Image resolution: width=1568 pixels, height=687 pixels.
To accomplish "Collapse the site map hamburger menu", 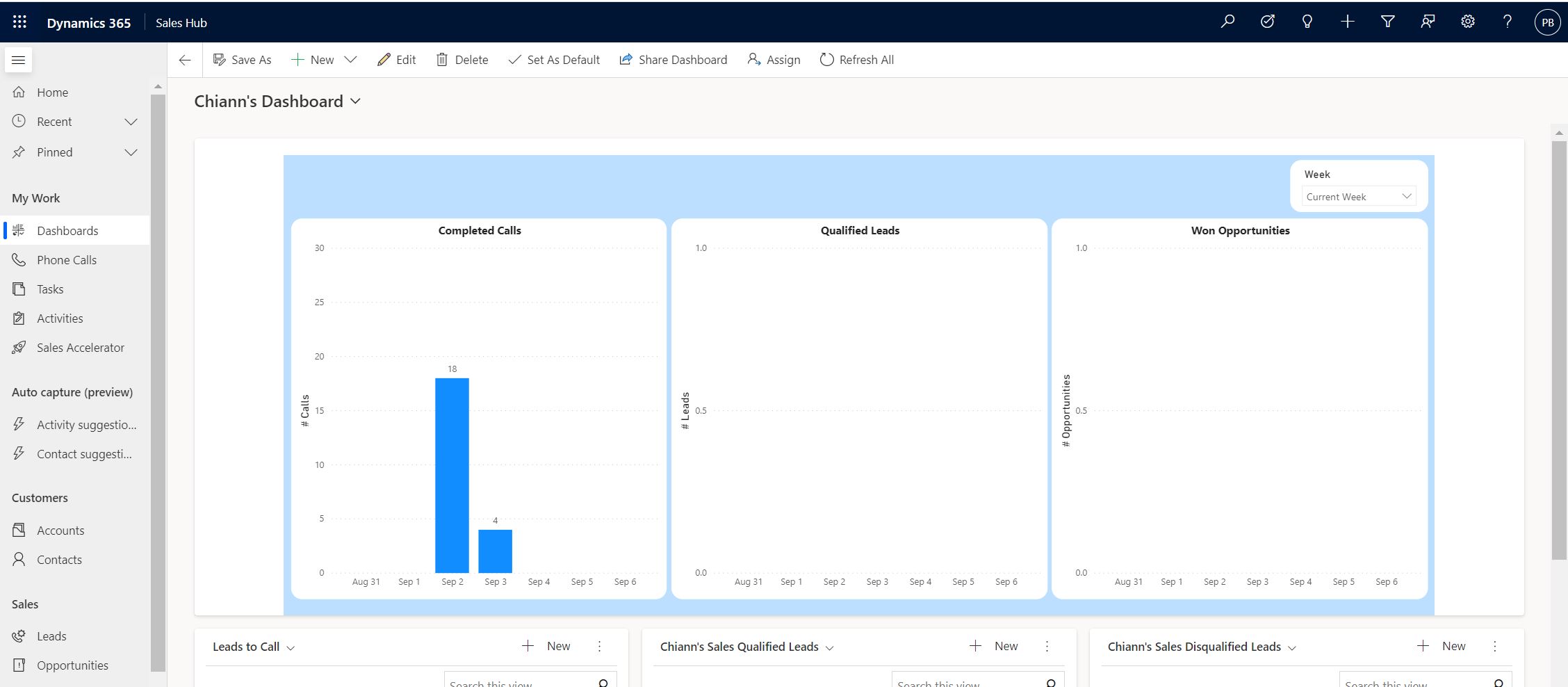I will [x=19, y=60].
